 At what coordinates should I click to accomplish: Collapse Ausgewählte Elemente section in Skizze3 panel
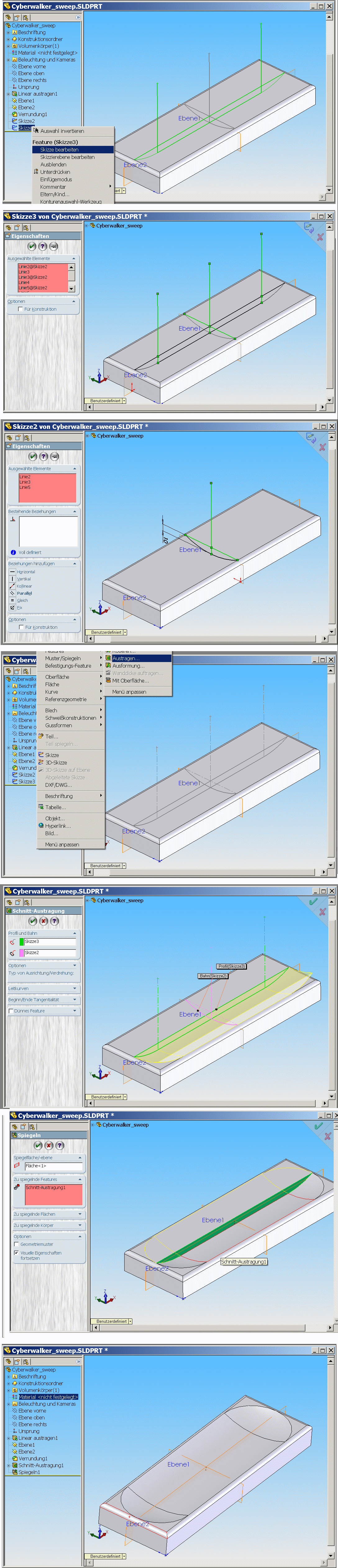[74, 259]
